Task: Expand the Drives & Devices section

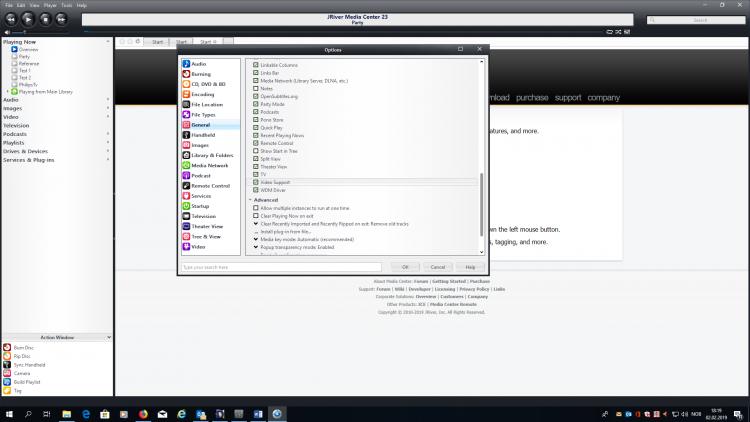Action: [x=108, y=151]
